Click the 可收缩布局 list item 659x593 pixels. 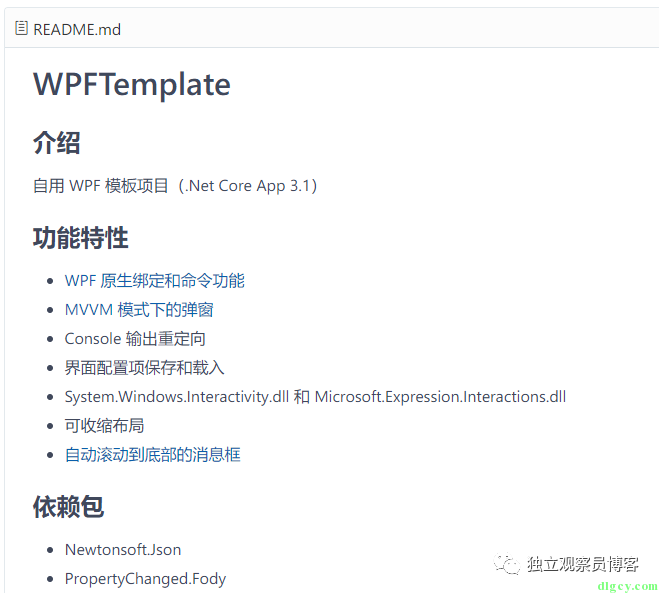coord(104,426)
